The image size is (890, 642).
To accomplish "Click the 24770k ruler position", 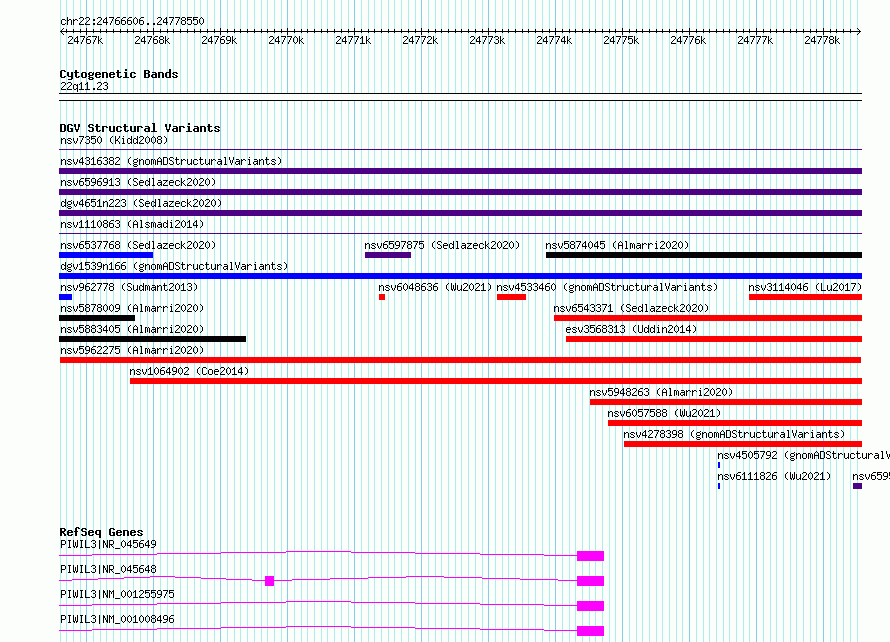I will tap(286, 40).
